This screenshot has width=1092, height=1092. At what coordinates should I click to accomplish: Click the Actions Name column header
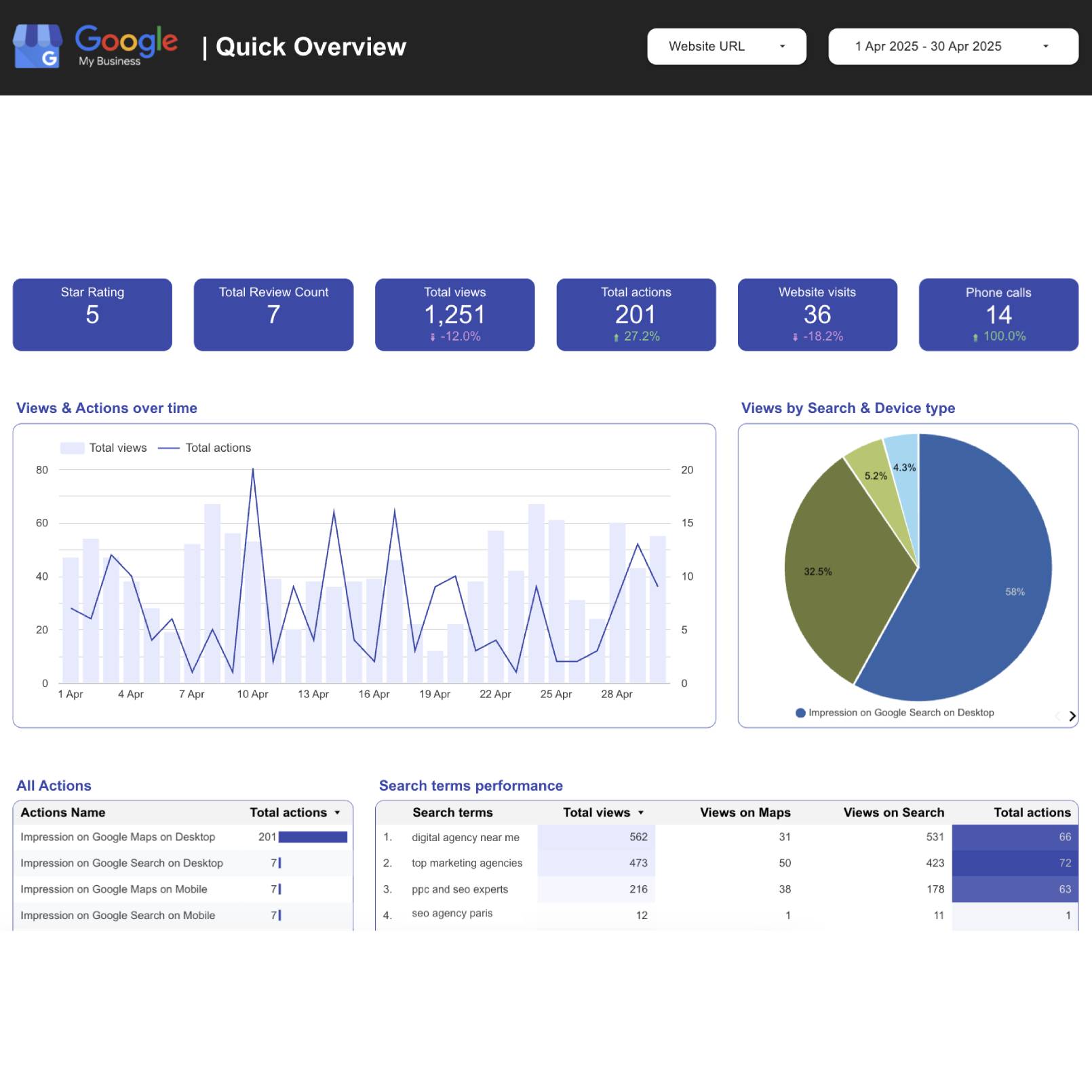[x=63, y=813]
